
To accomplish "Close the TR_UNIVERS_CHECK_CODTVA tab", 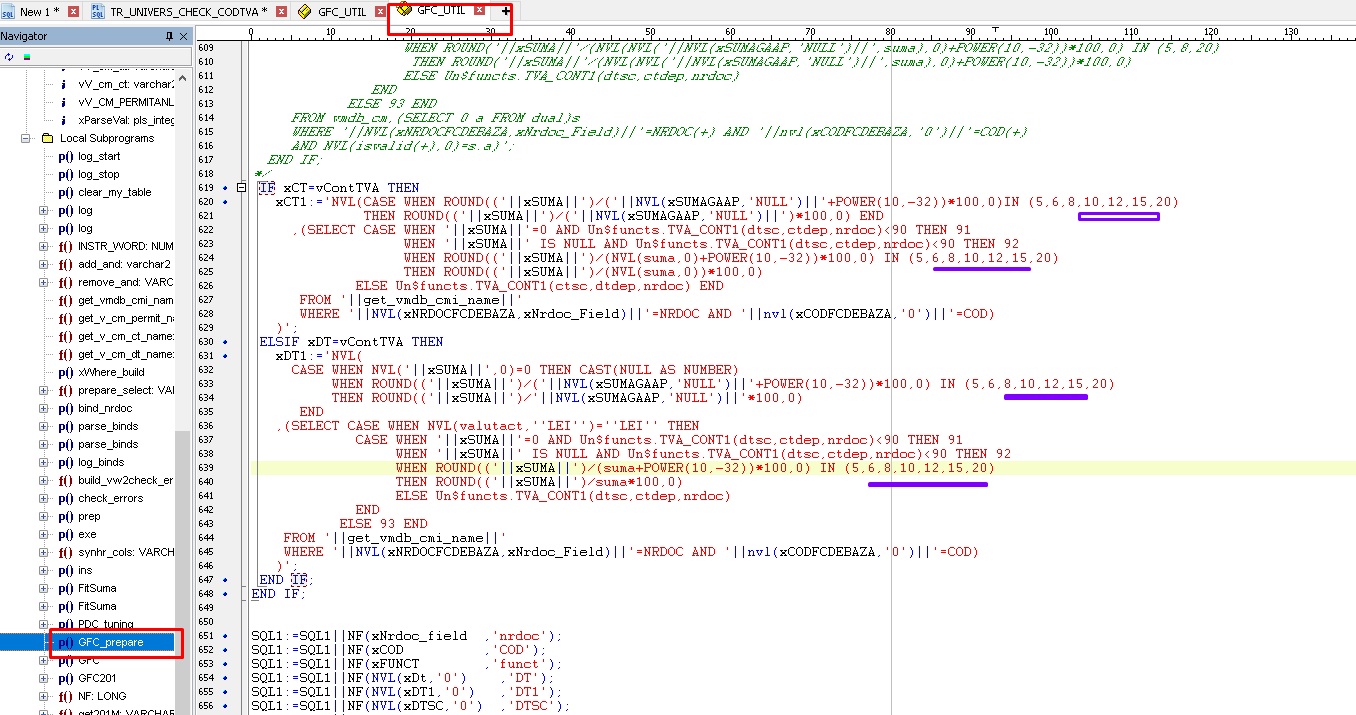I will click(281, 12).
